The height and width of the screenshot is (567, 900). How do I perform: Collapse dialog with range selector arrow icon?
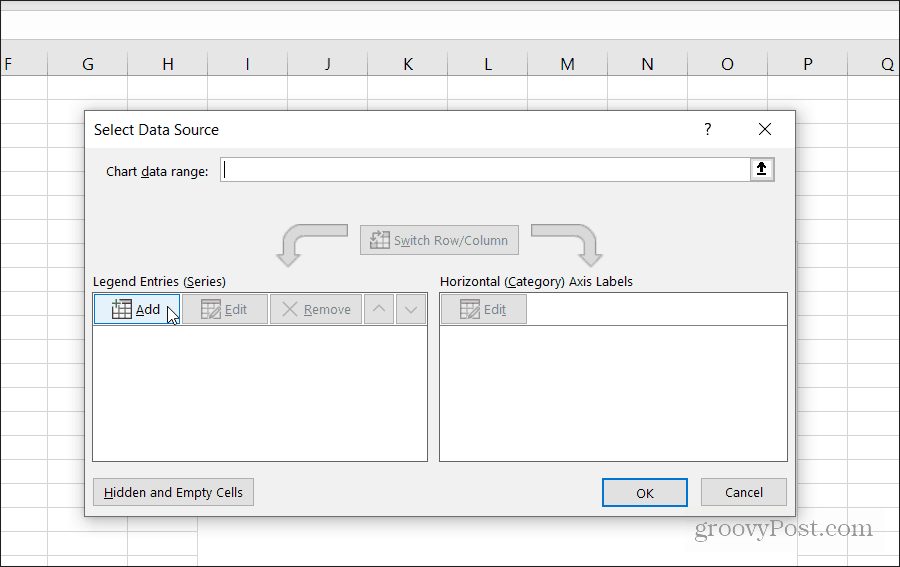pos(762,169)
